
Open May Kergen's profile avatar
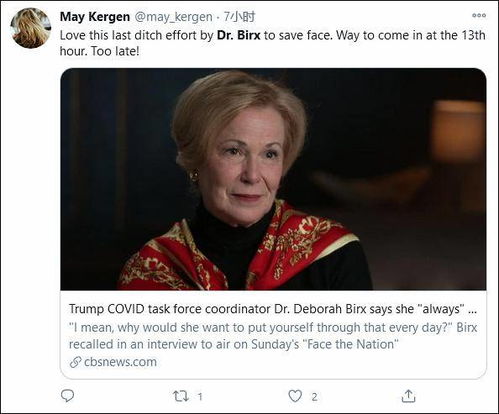pos(31,28)
